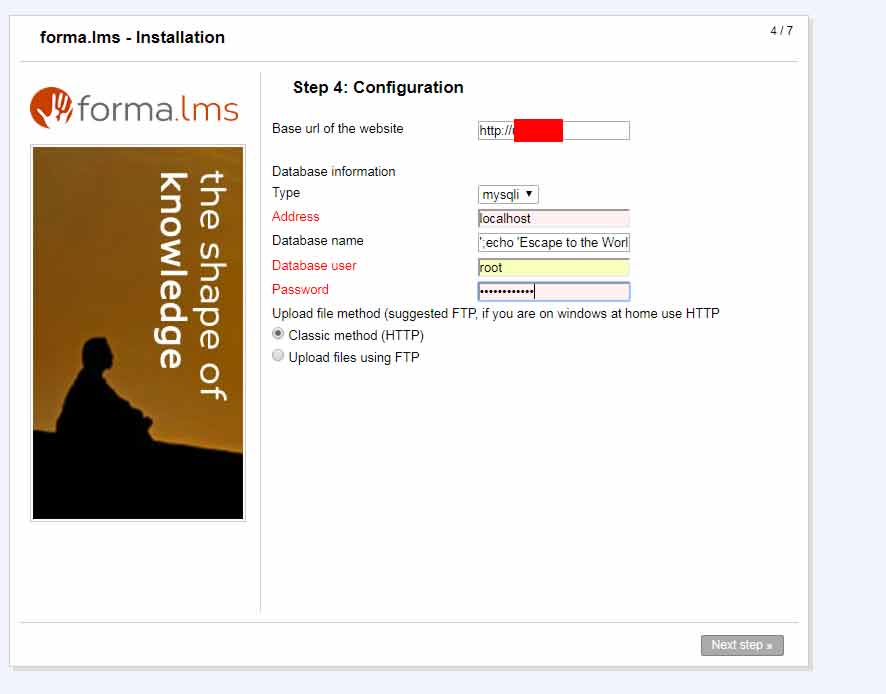Click the Database name label
The image size is (886, 694).
pyautogui.click(x=318, y=241)
